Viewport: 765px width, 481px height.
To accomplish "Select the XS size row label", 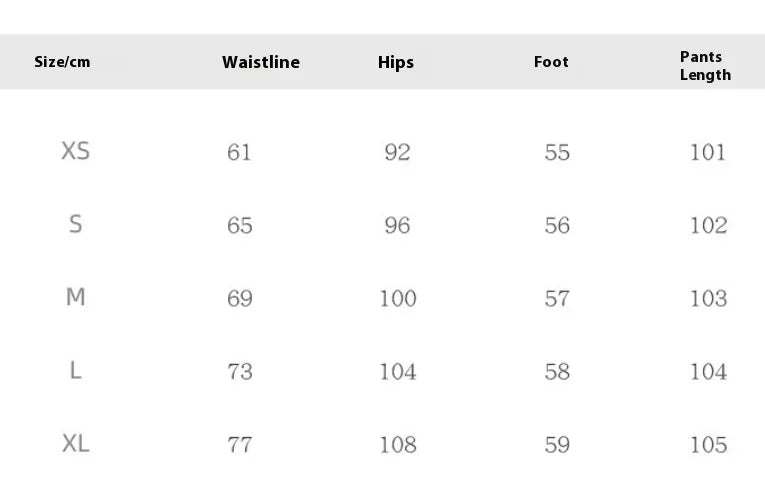I will 76,151.
